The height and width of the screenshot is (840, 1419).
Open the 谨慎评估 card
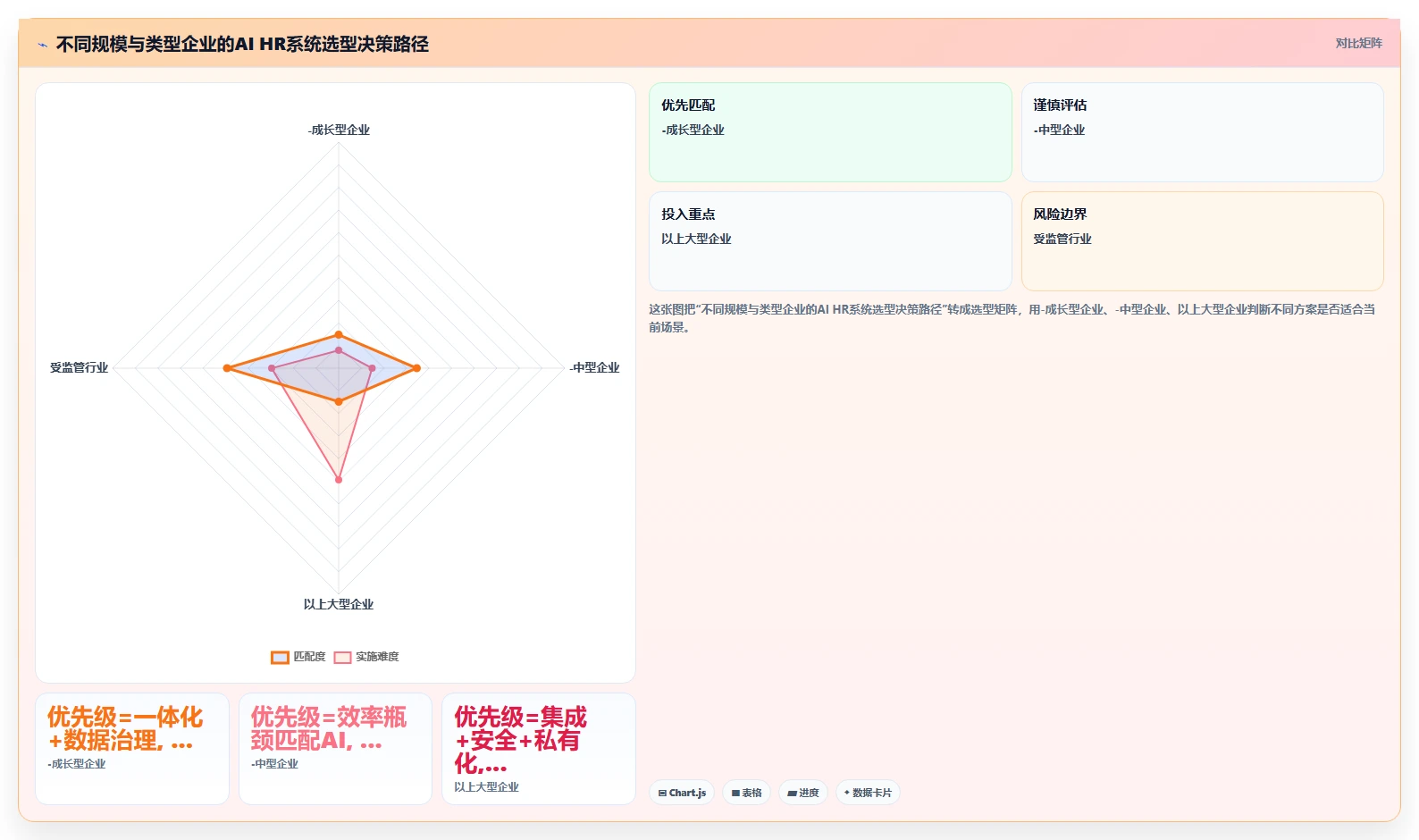coord(1202,132)
